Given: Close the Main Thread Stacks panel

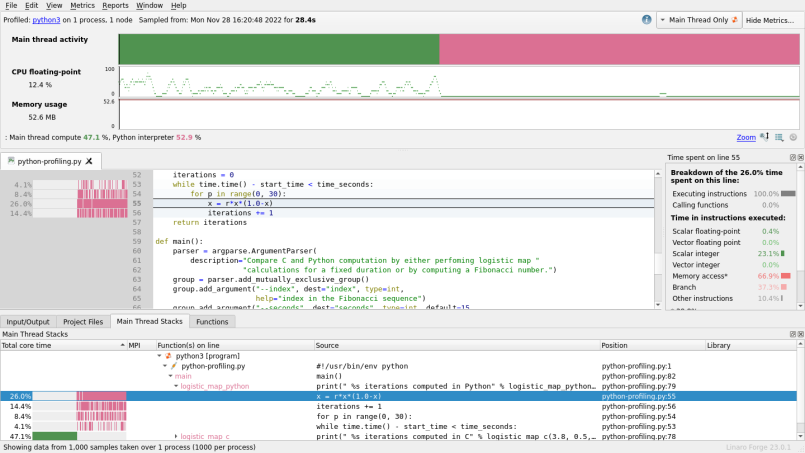Looking at the screenshot, I should pos(800,334).
